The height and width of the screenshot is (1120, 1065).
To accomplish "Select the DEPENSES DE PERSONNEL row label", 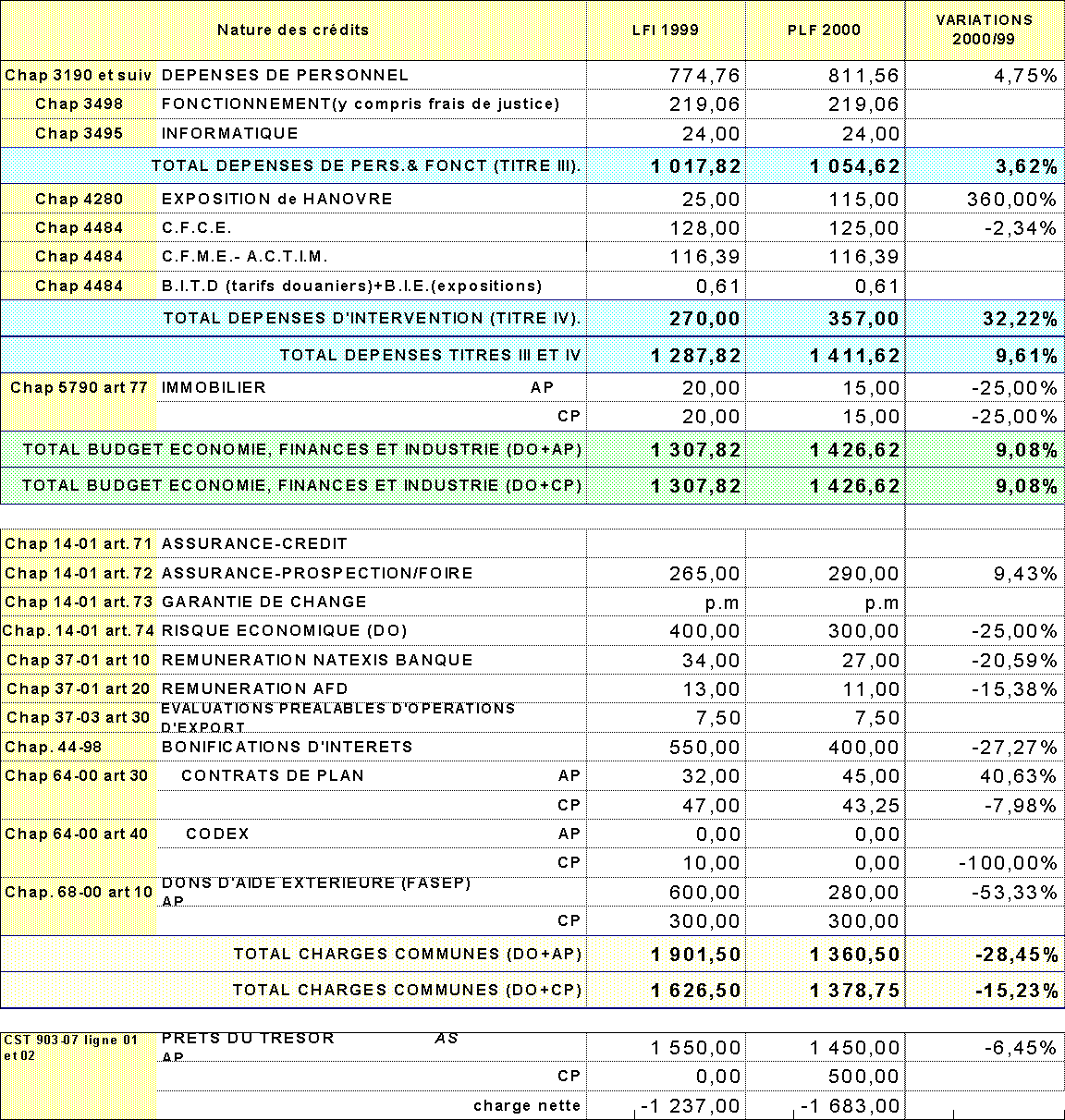I will 285,75.
